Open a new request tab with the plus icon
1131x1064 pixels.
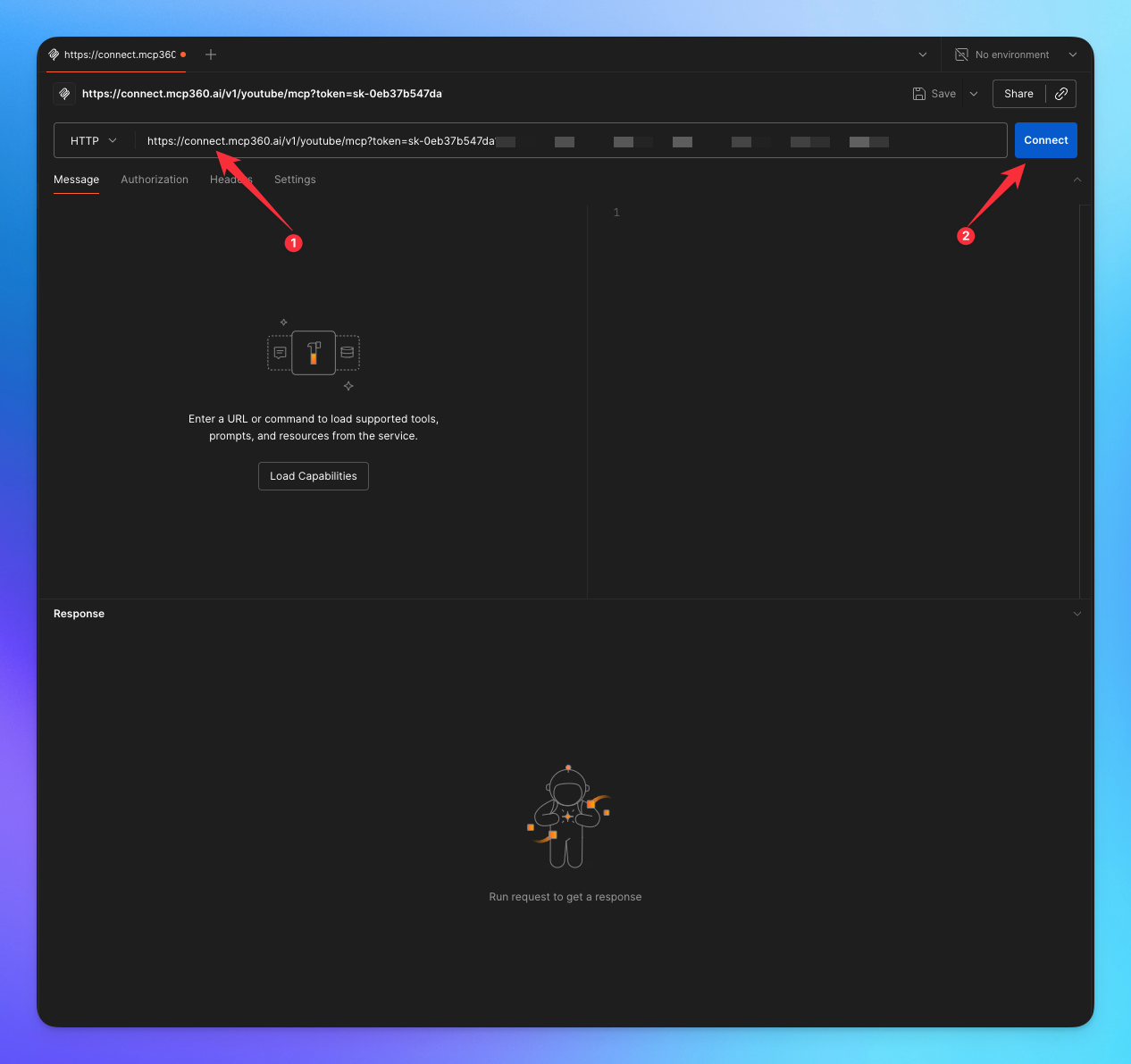click(210, 54)
